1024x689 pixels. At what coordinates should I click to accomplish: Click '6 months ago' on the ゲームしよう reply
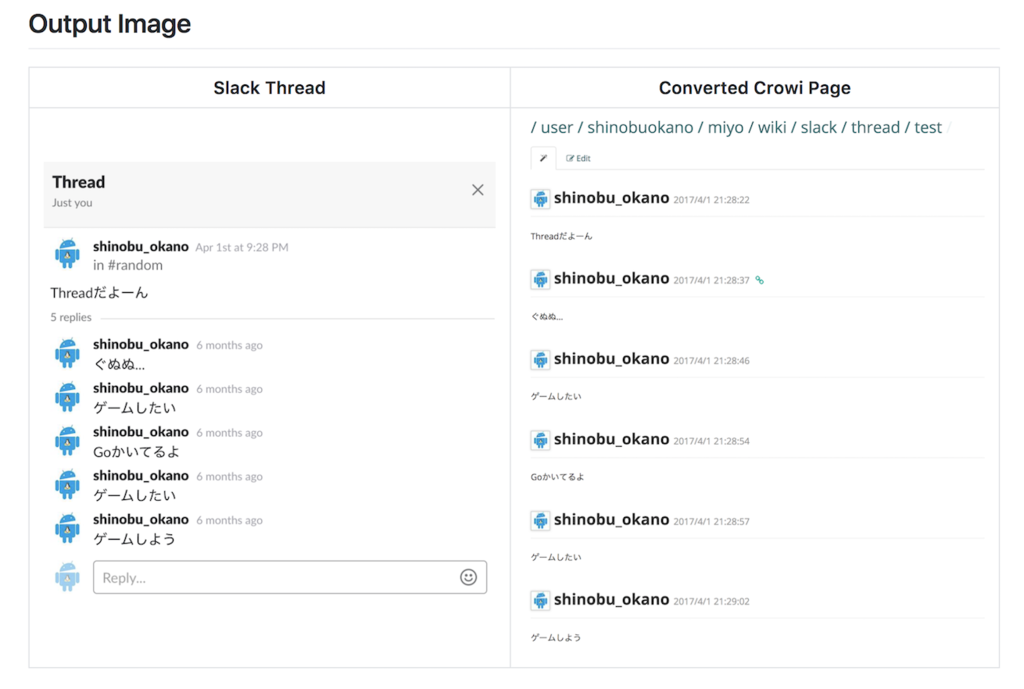tap(229, 521)
